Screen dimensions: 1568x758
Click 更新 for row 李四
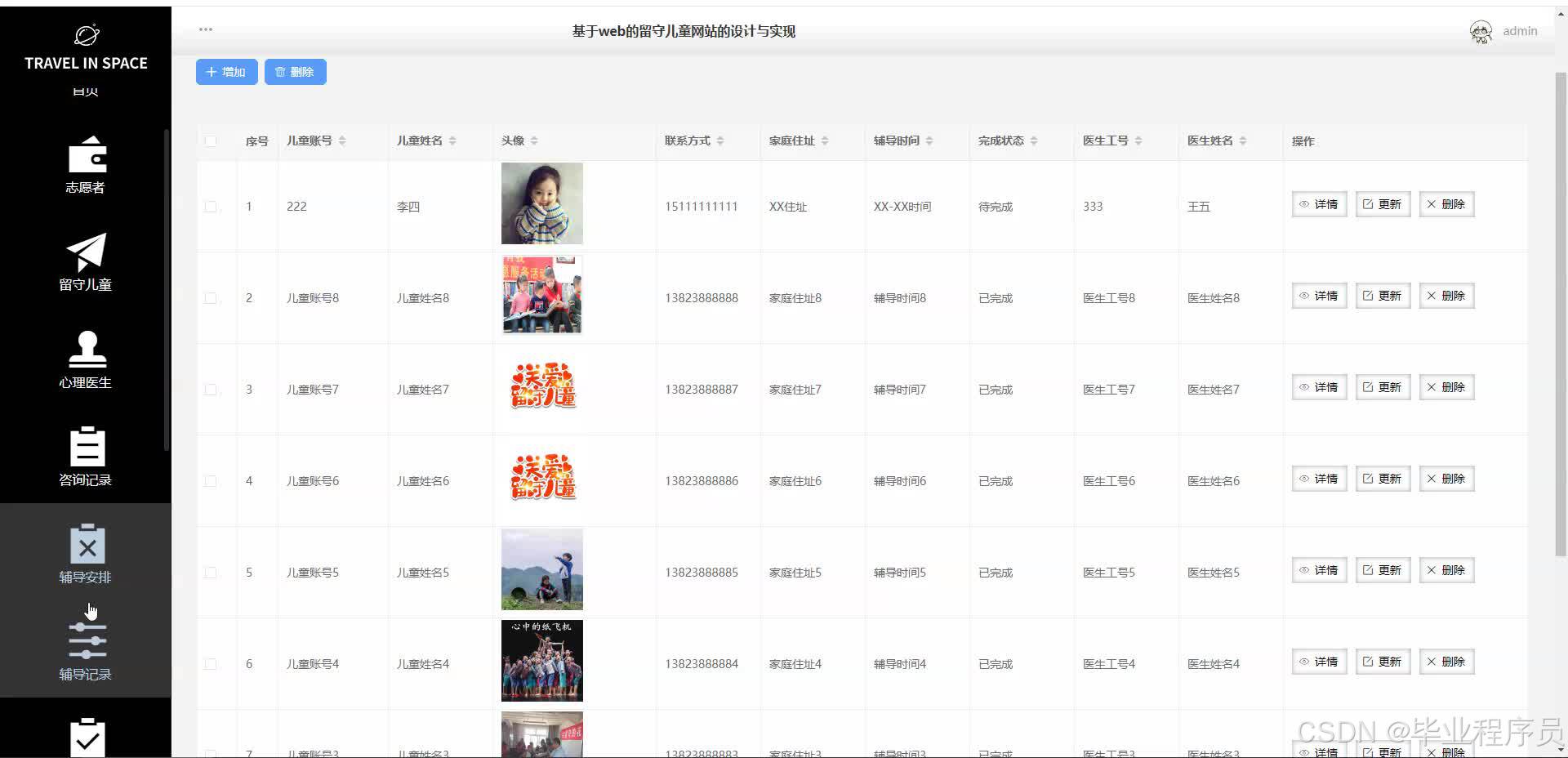(1383, 204)
